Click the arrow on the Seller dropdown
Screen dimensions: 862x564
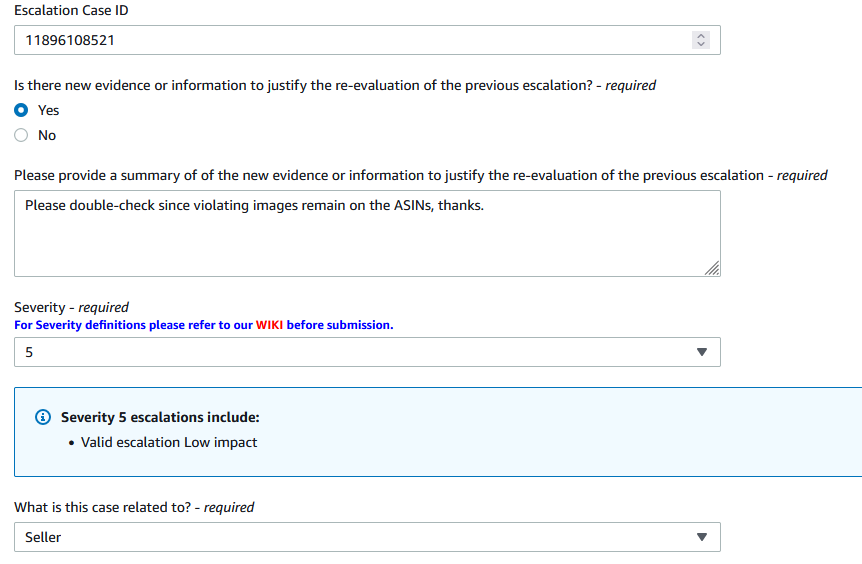[x=701, y=537]
